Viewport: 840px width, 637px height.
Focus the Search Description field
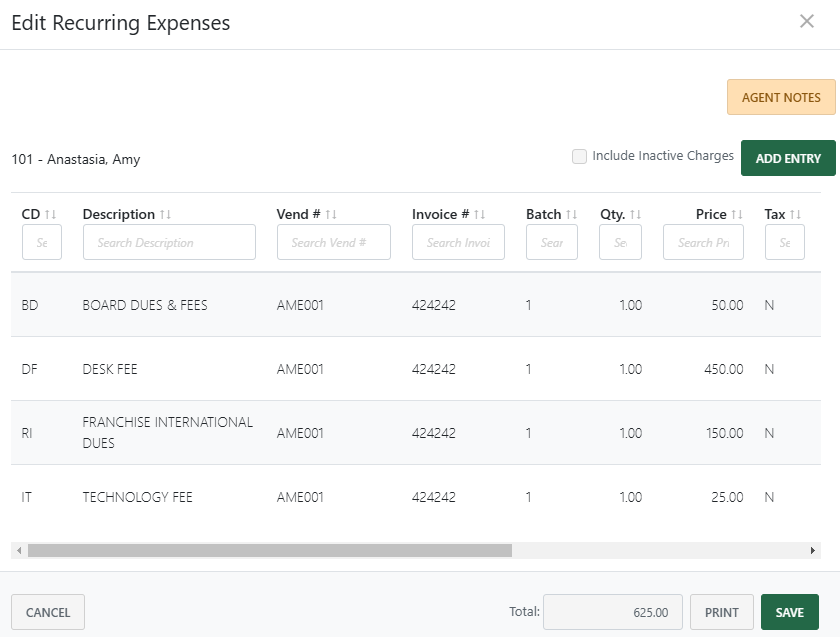(169, 242)
